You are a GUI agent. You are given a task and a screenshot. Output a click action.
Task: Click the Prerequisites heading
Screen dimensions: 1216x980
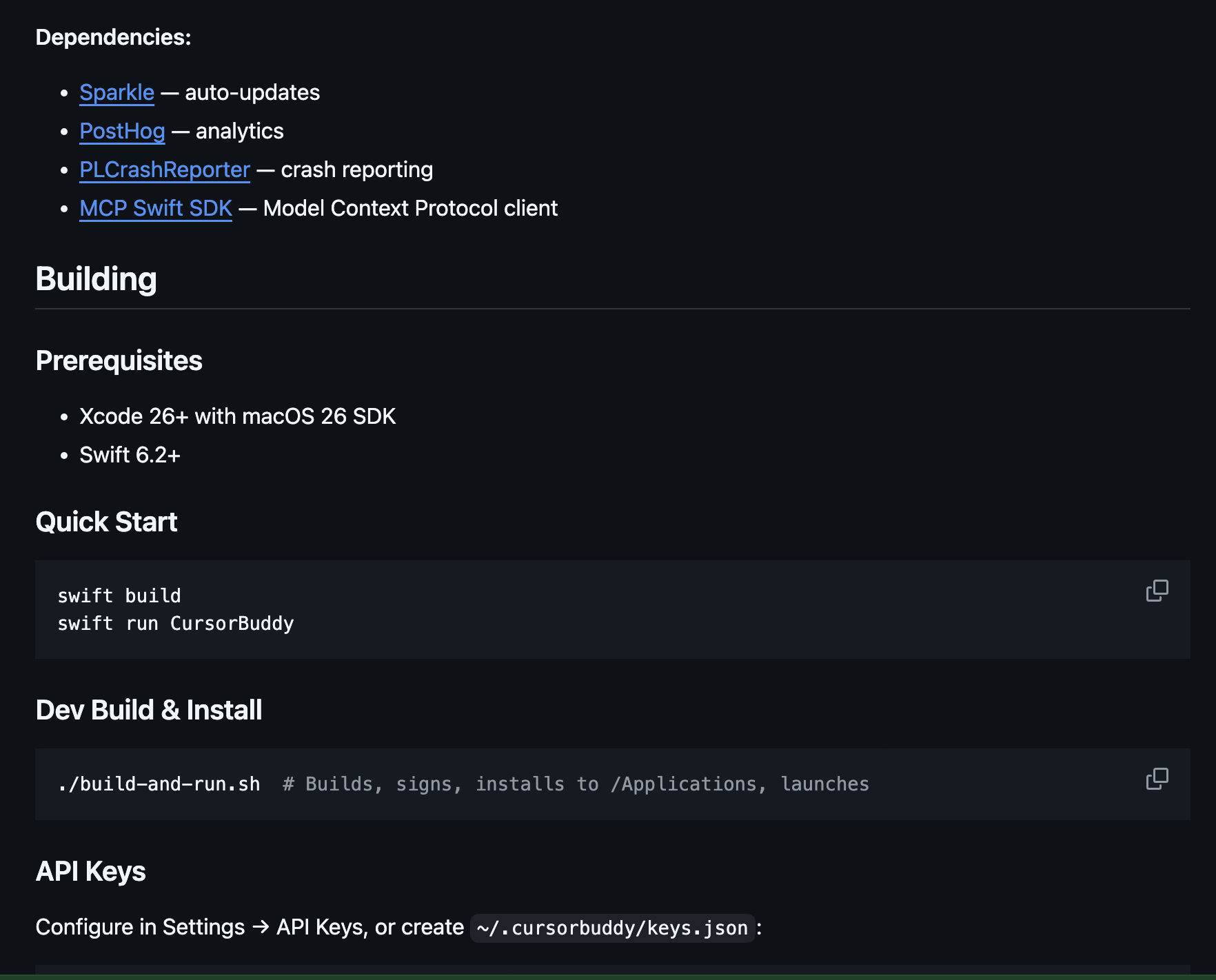click(x=119, y=360)
